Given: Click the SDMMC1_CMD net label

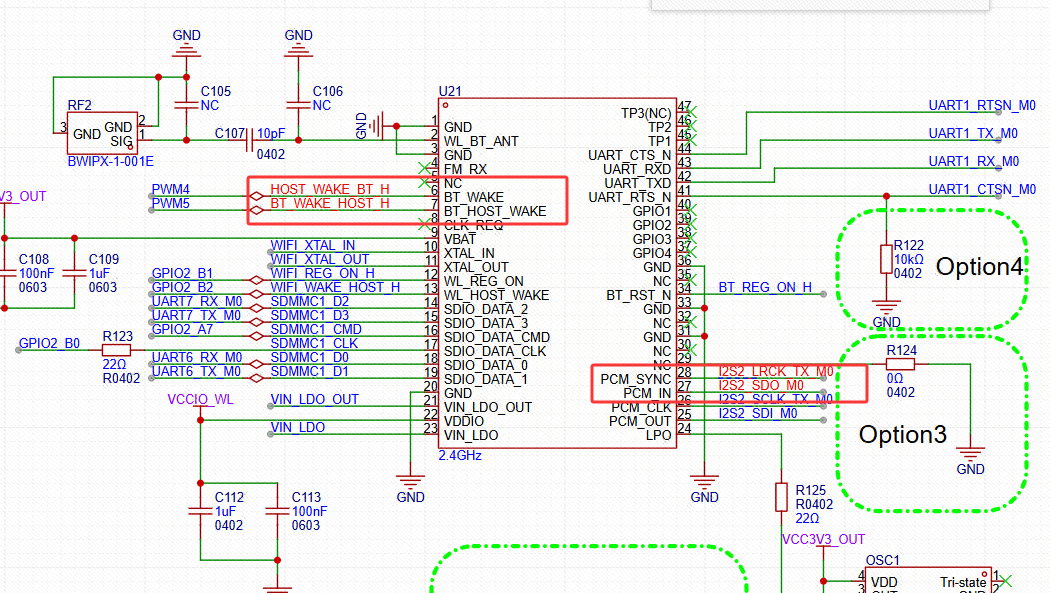Looking at the screenshot, I should pos(316,329).
